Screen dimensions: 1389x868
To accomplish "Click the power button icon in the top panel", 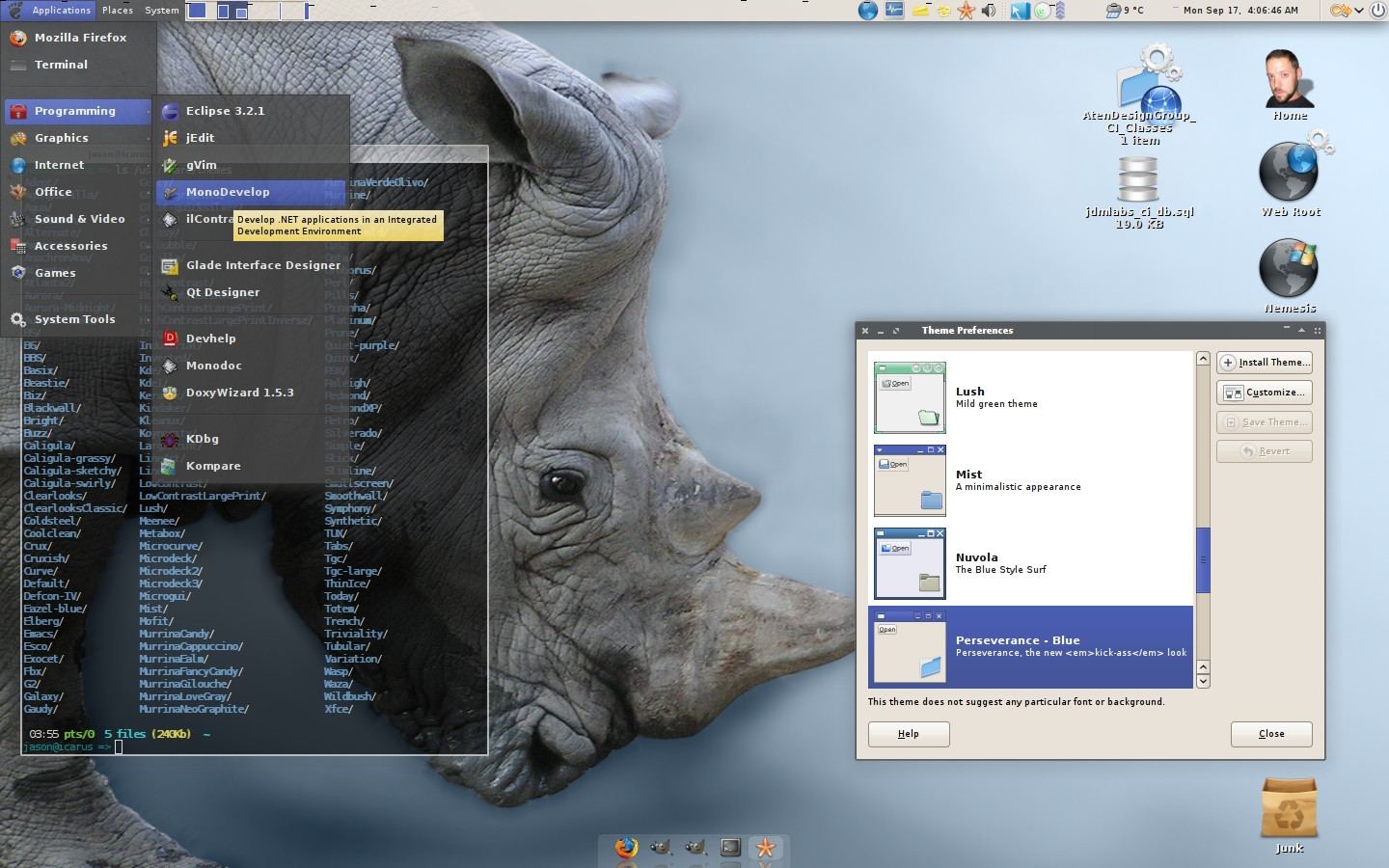I will [1377, 11].
